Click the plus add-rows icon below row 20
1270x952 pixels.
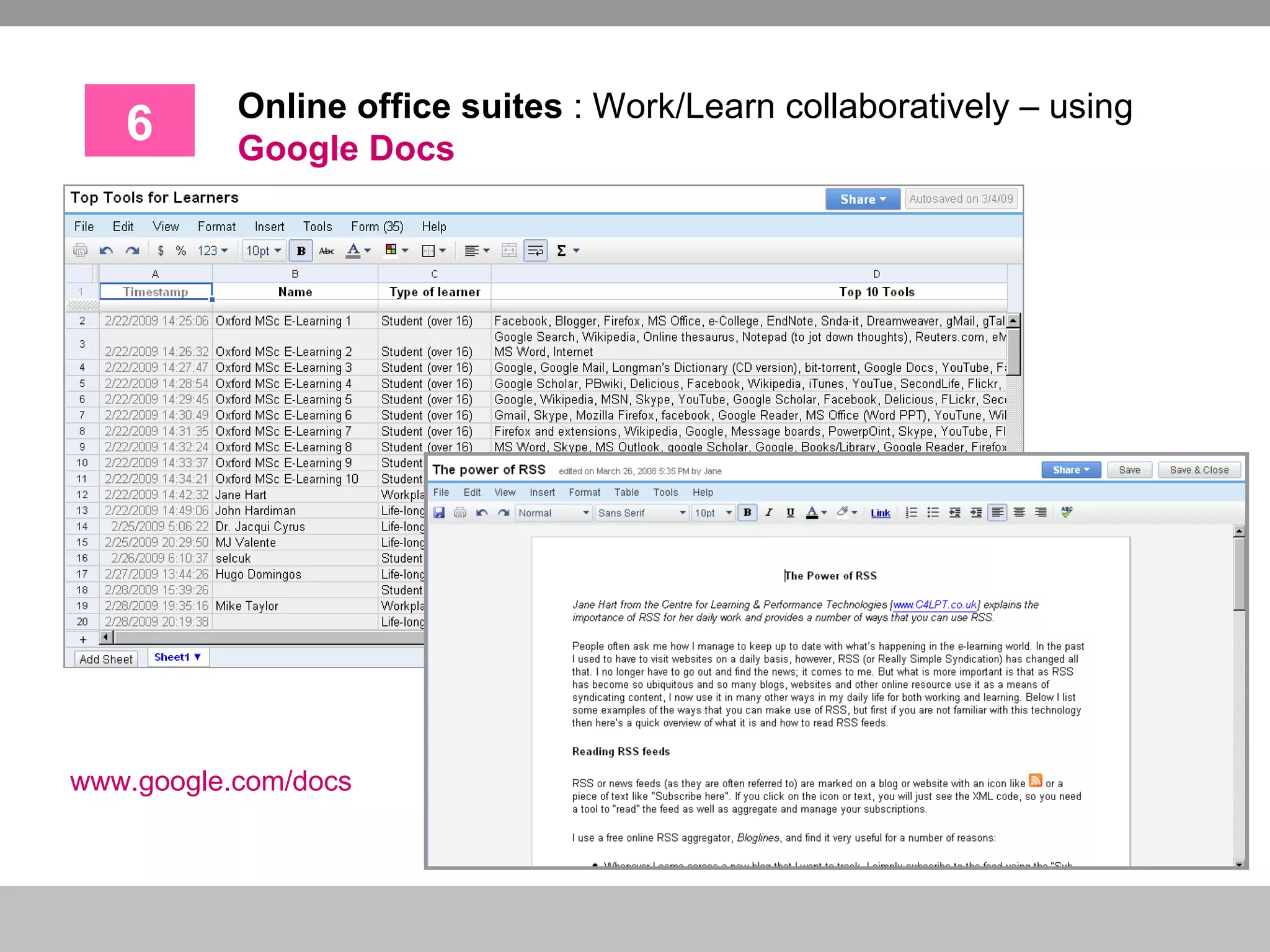[83, 639]
